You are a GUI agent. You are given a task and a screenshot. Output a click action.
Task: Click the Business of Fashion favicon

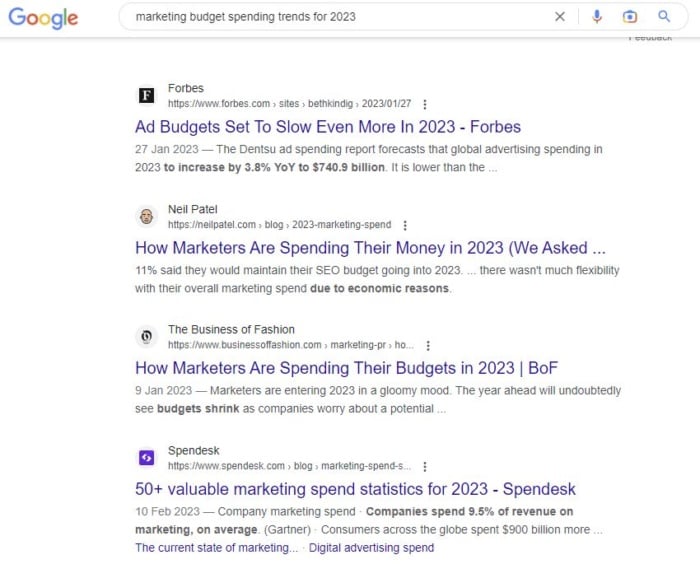click(x=146, y=337)
